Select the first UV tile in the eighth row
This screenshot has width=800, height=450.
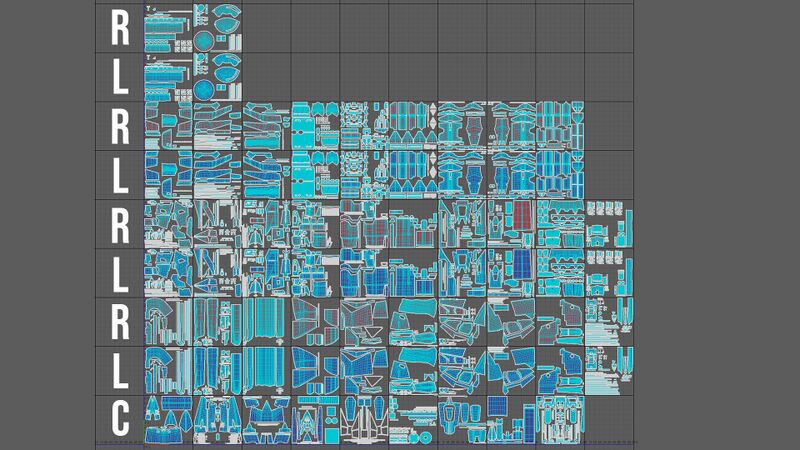(168, 370)
